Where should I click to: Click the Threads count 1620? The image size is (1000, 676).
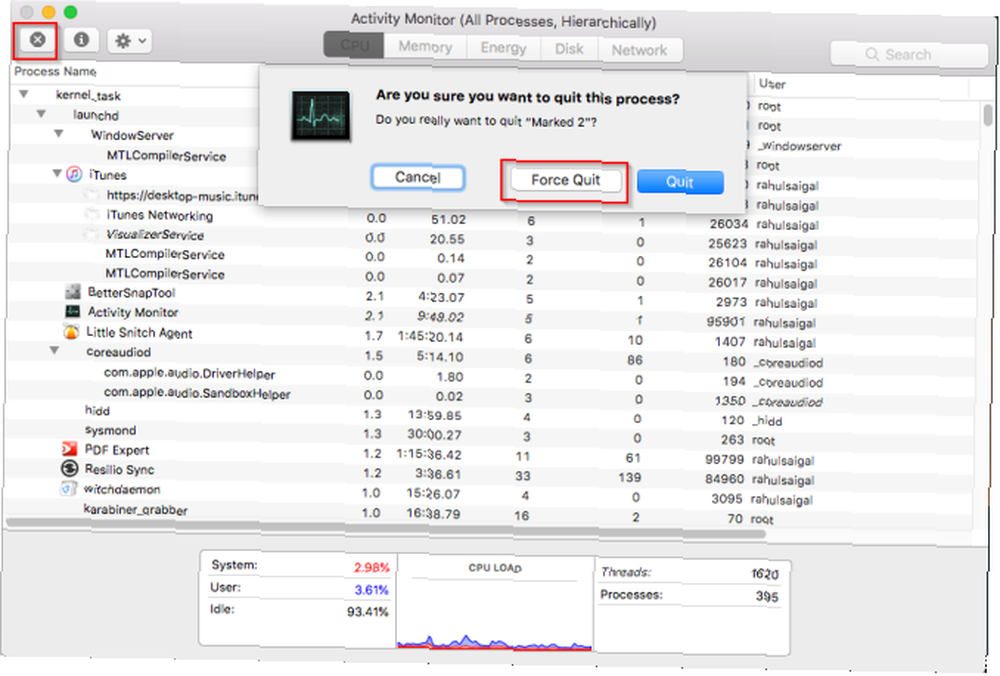tap(765, 574)
